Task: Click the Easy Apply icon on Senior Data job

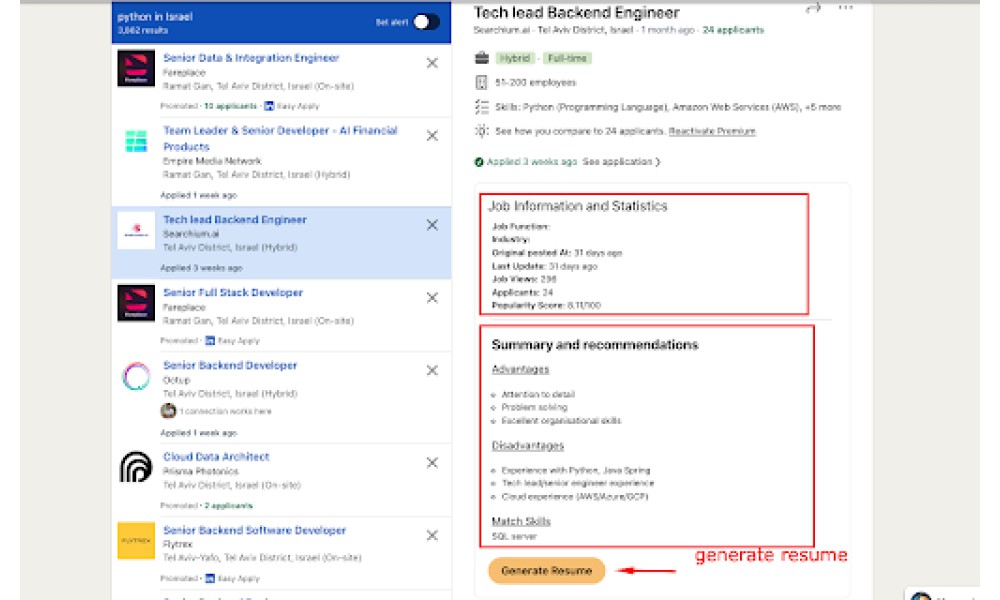Action: [x=269, y=106]
